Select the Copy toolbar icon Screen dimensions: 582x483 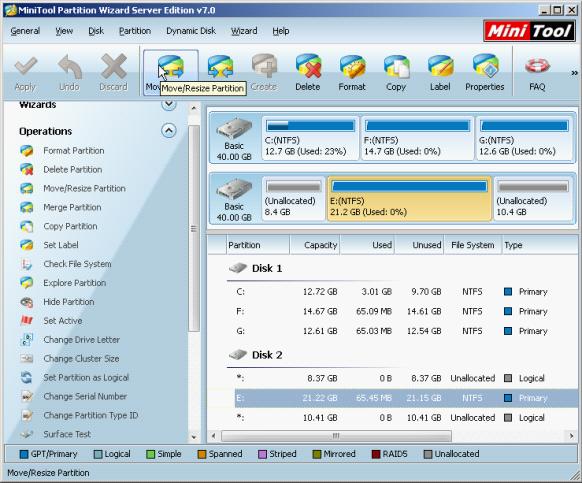tap(396, 66)
